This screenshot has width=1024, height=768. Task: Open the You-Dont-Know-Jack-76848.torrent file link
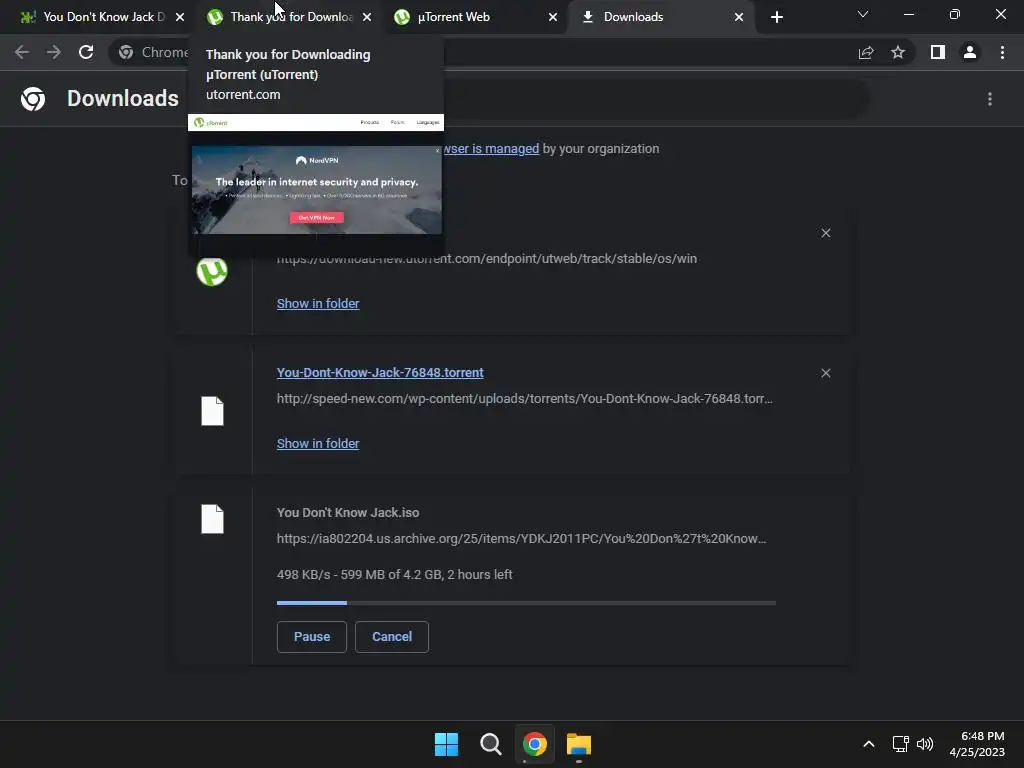click(380, 373)
